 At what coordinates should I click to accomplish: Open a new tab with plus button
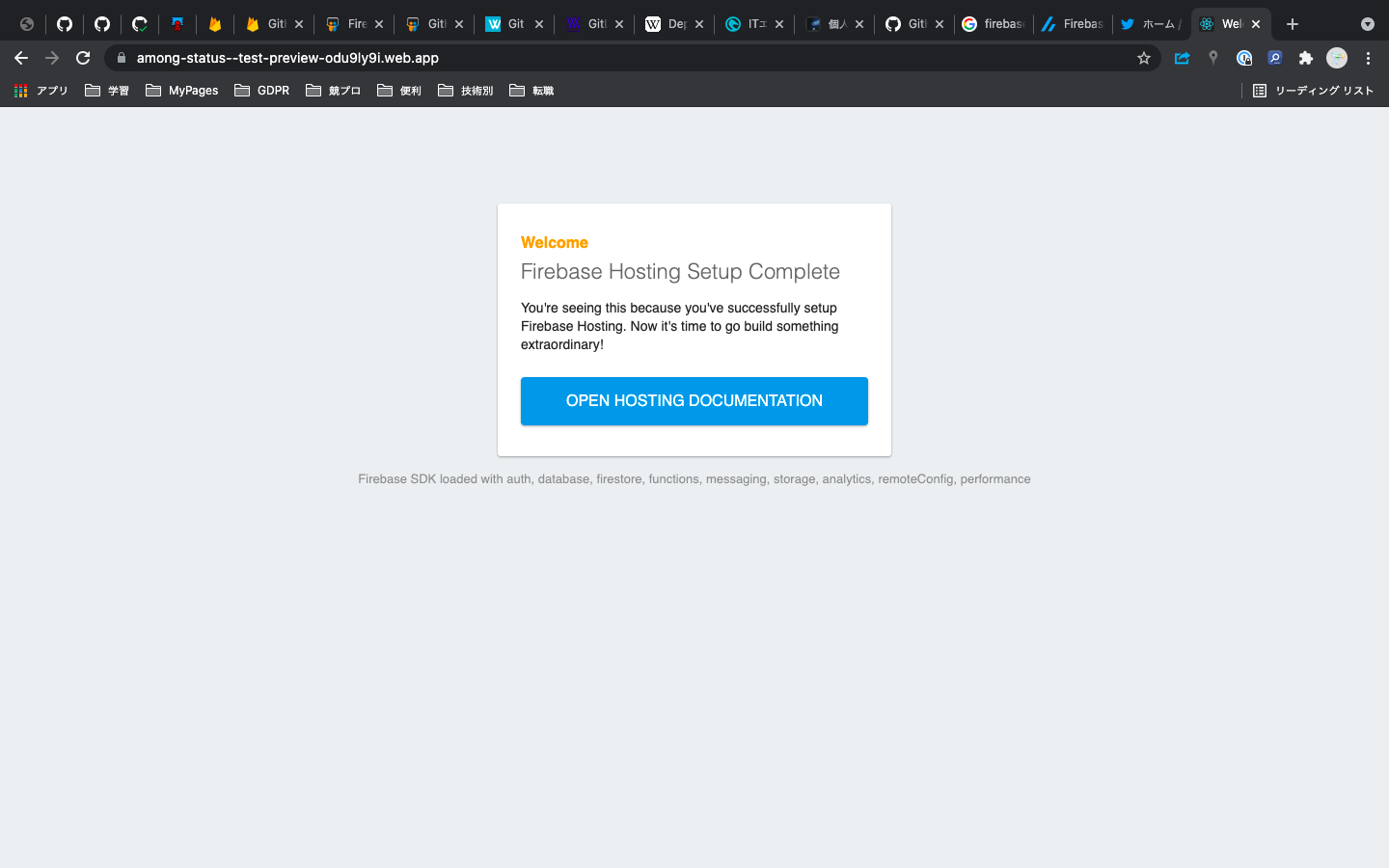(x=1293, y=24)
